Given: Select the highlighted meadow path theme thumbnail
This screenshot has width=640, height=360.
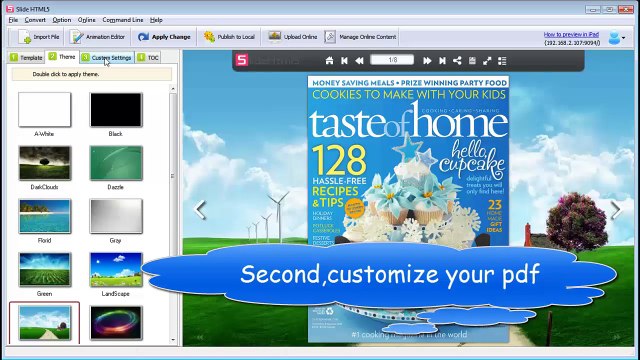Looking at the screenshot, I should pos(44,323).
